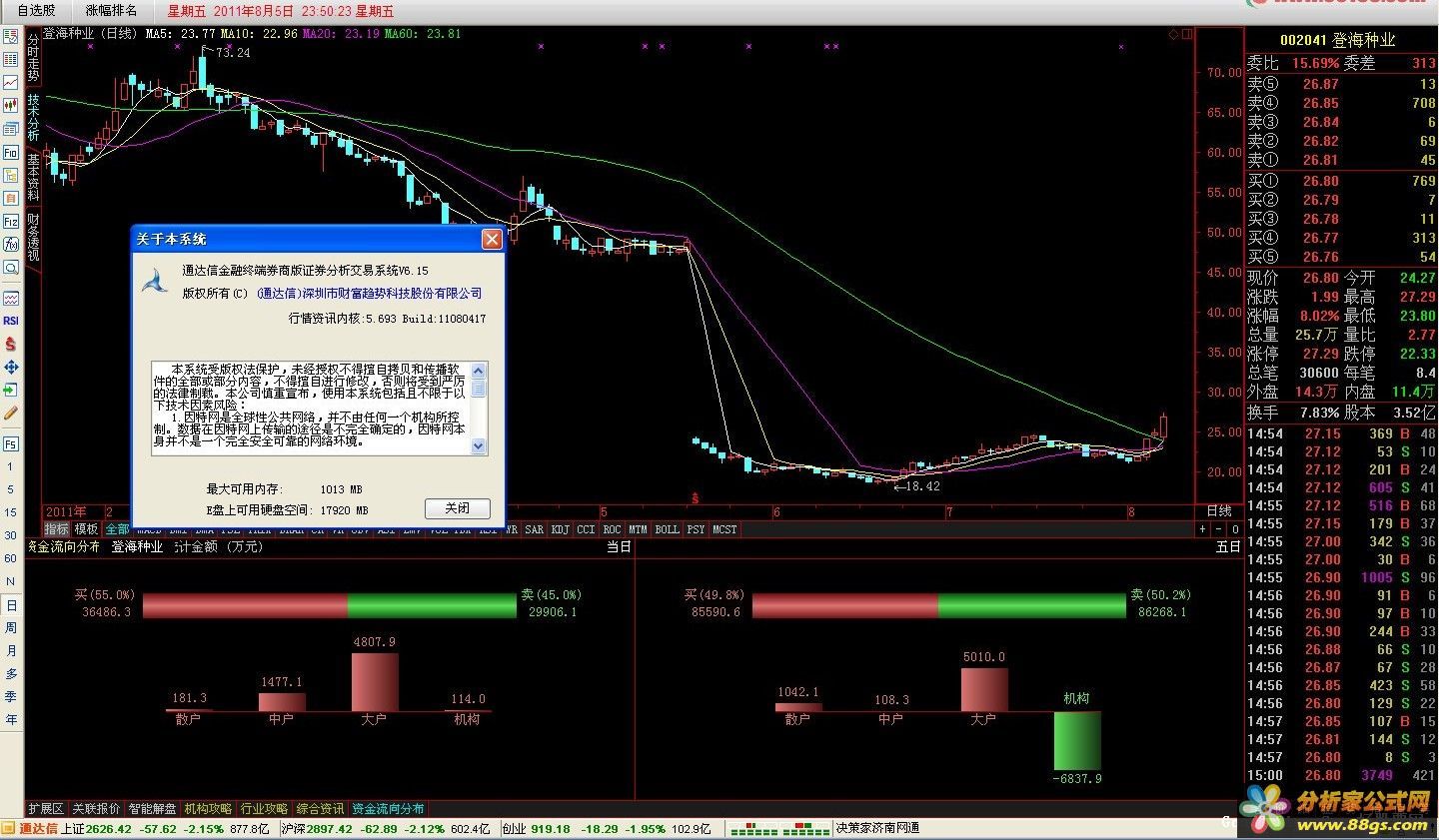This screenshot has width=1439, height=840.
Task: Click the quote list grid icon
Action: 10,59
